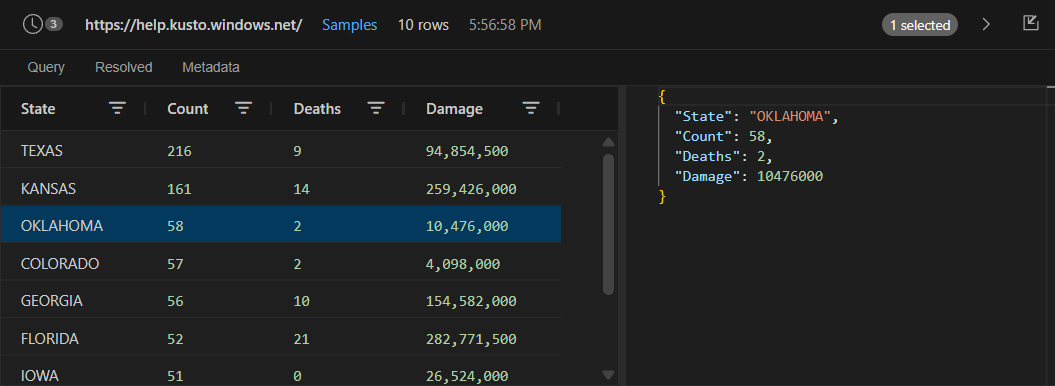Viewport: 1055px width, 386px height.
Task: Click the results scrollbar up arrow
Action: point(608,143)
